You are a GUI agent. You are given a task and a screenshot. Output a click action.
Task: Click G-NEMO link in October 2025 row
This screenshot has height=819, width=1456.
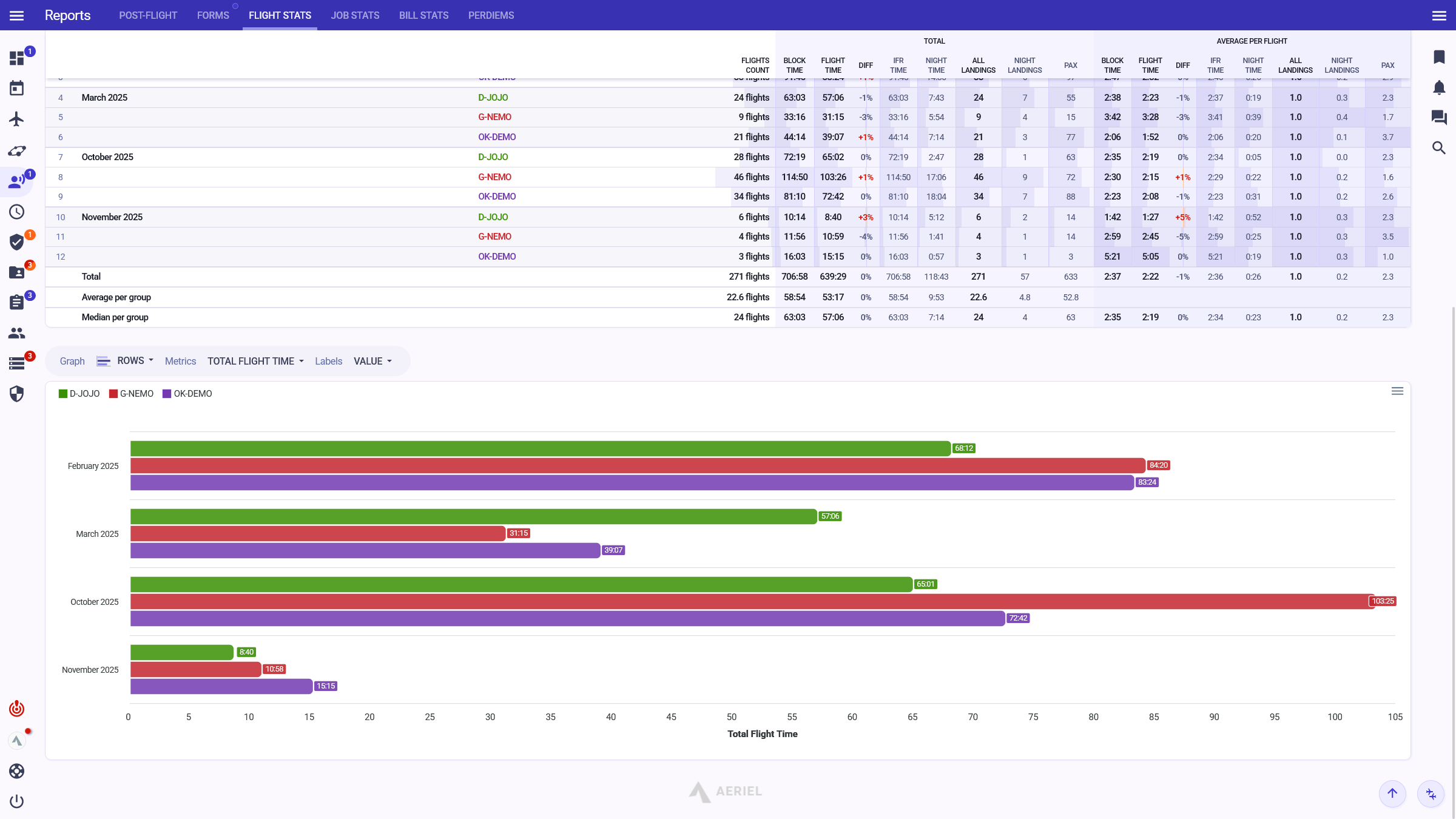pos(494,177)
